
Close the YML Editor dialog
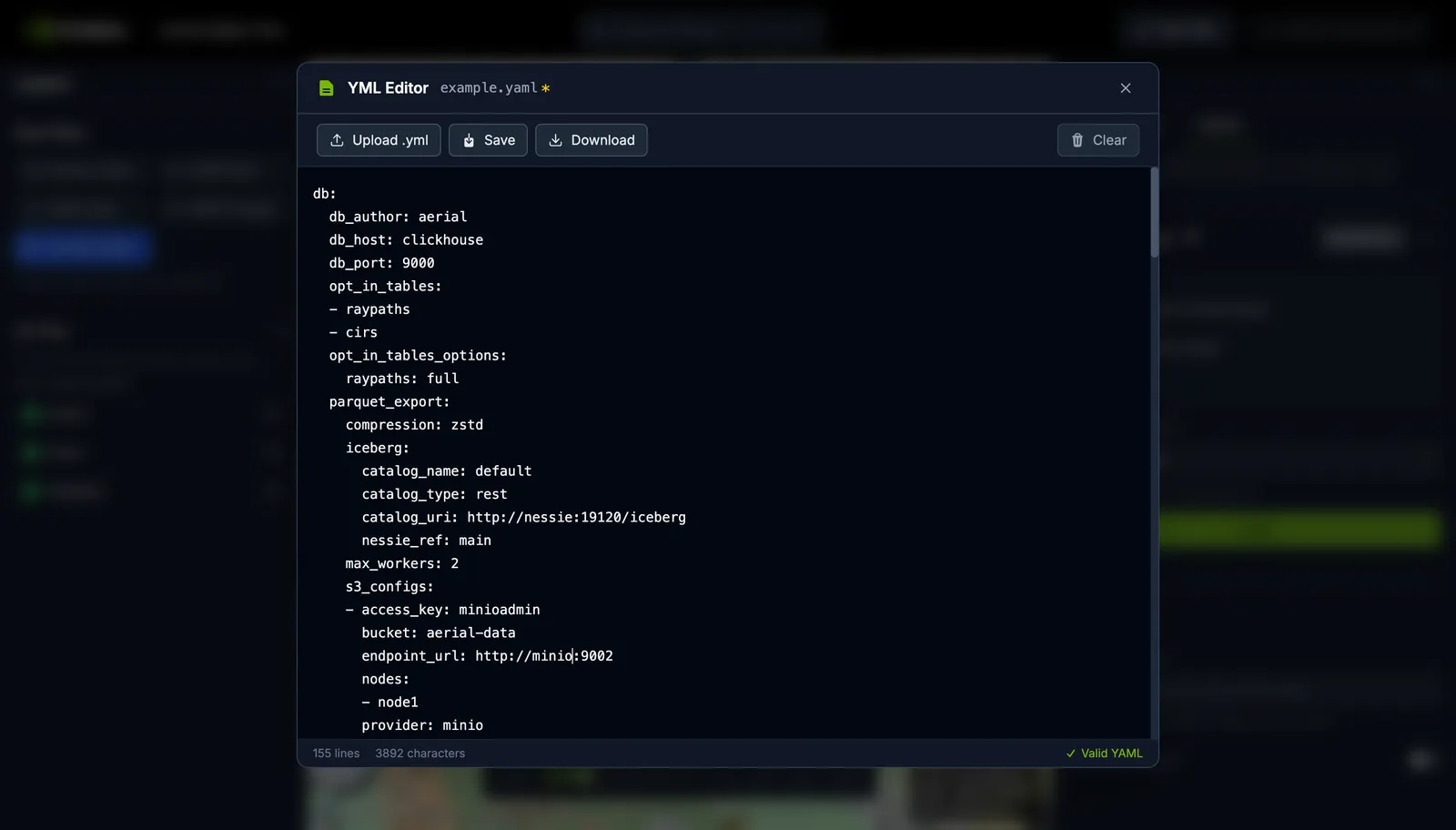1126,88
